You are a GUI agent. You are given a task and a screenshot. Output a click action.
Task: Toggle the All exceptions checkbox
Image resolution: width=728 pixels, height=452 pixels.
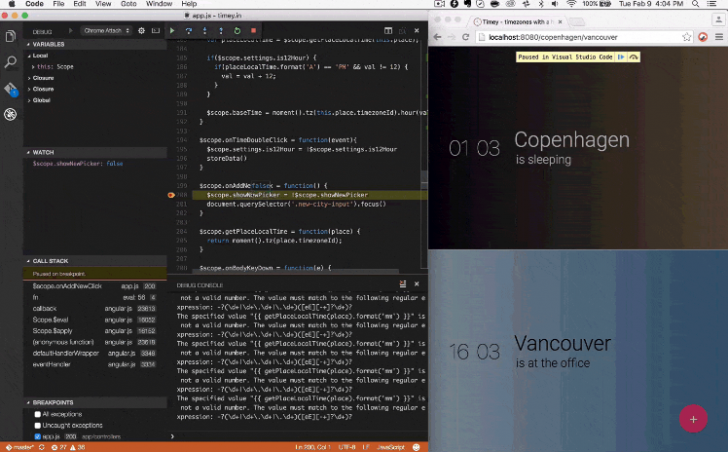coord(38,414)
